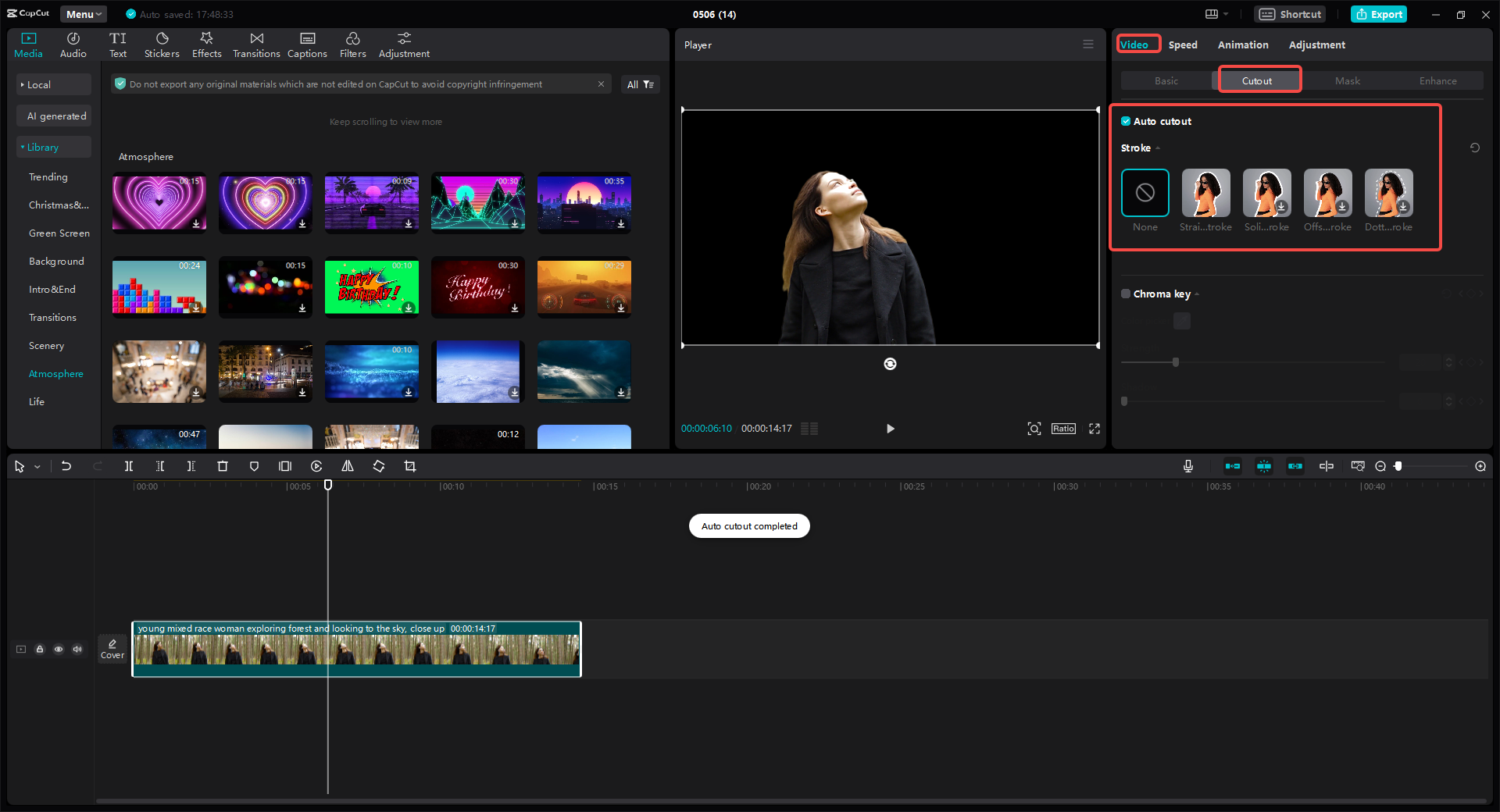
Task: Enable the Chroma key checkbox
Action: click(x=1126, y=294)
